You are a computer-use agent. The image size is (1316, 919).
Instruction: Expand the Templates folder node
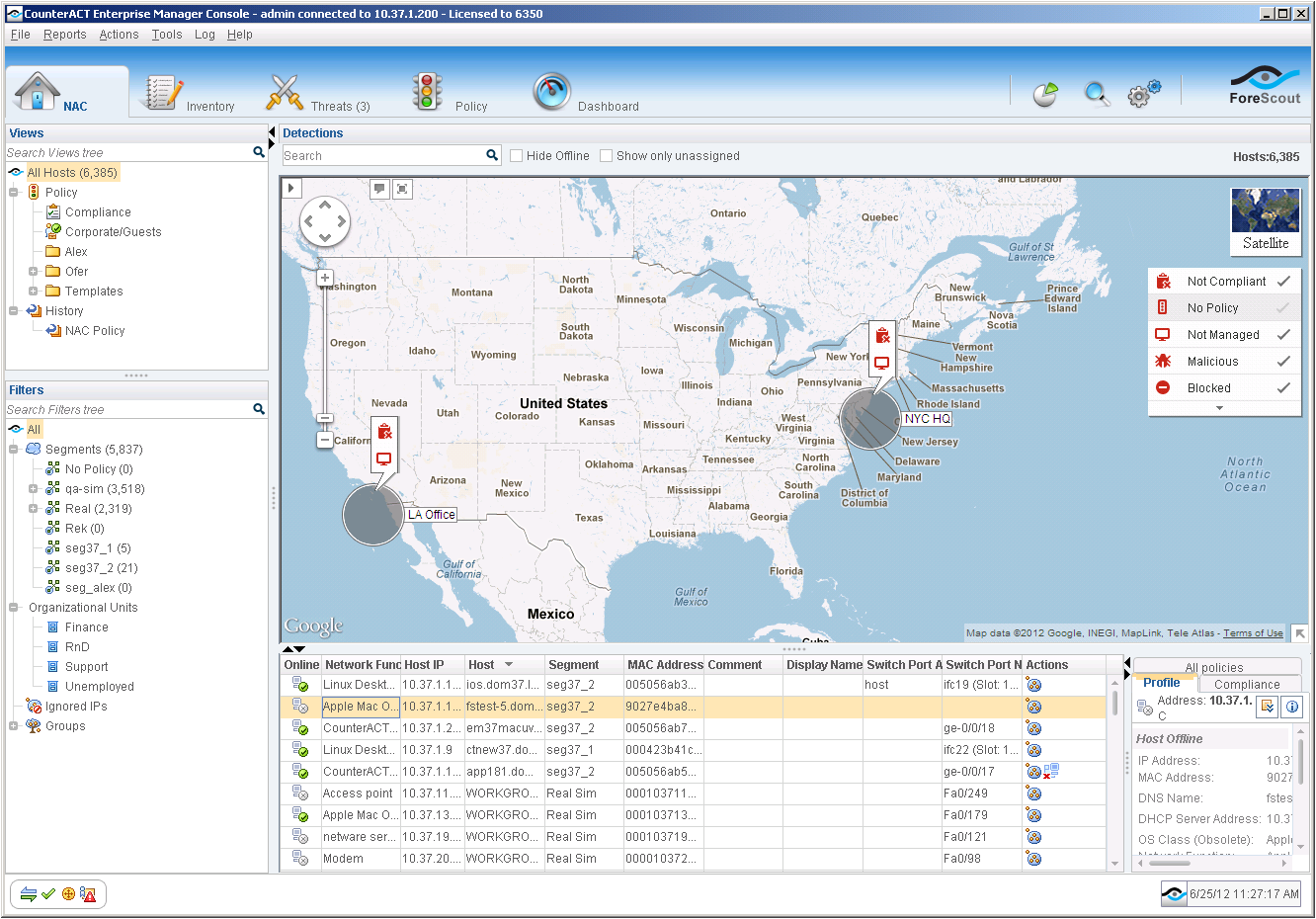(33, 291)
